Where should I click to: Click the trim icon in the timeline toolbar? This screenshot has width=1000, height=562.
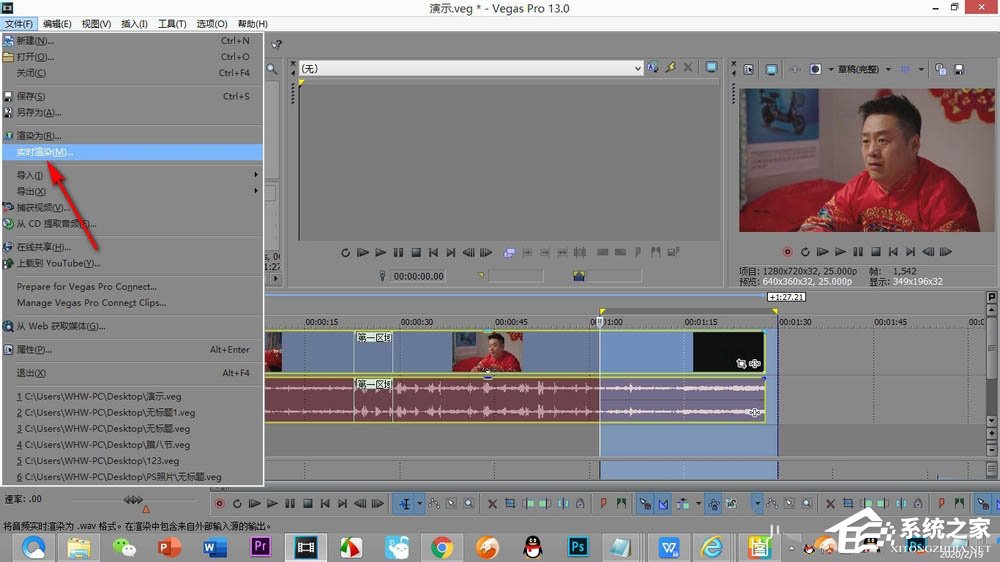tap(510, 504)
